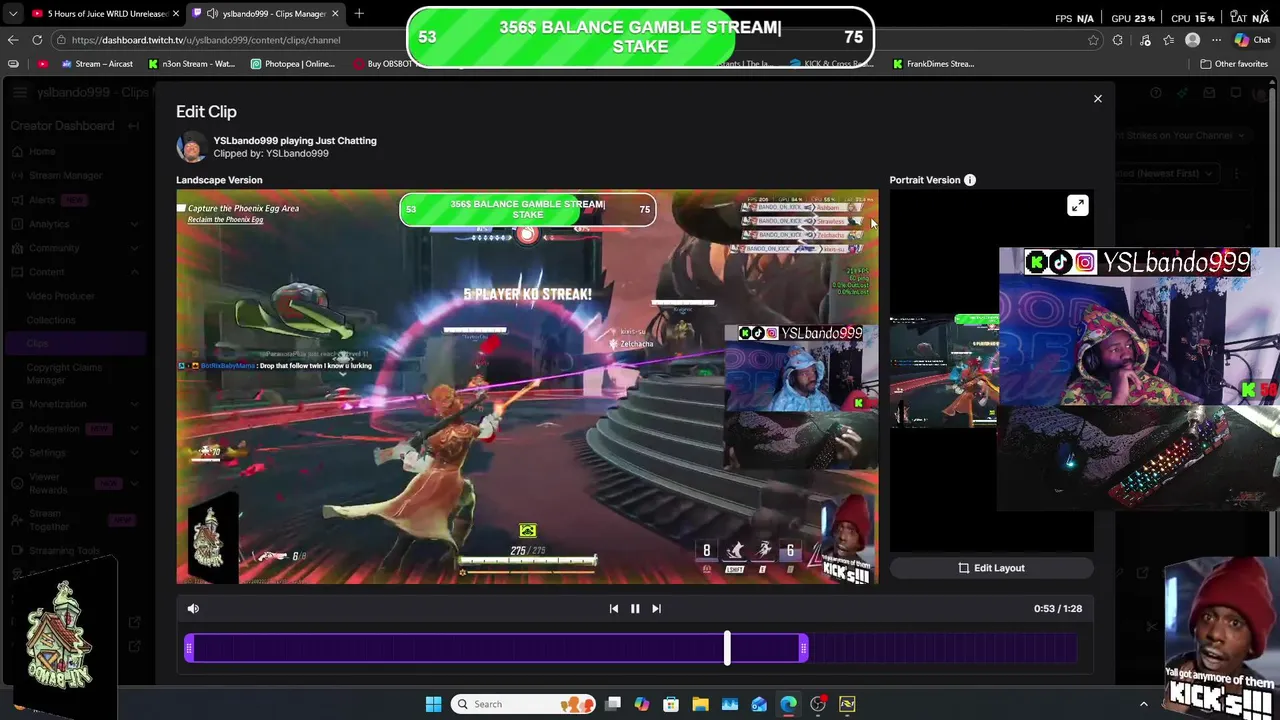Open the yellow-bordered taskbar app
The width and height of the screenshot is (1280, 720).
(x=847, y=704)
